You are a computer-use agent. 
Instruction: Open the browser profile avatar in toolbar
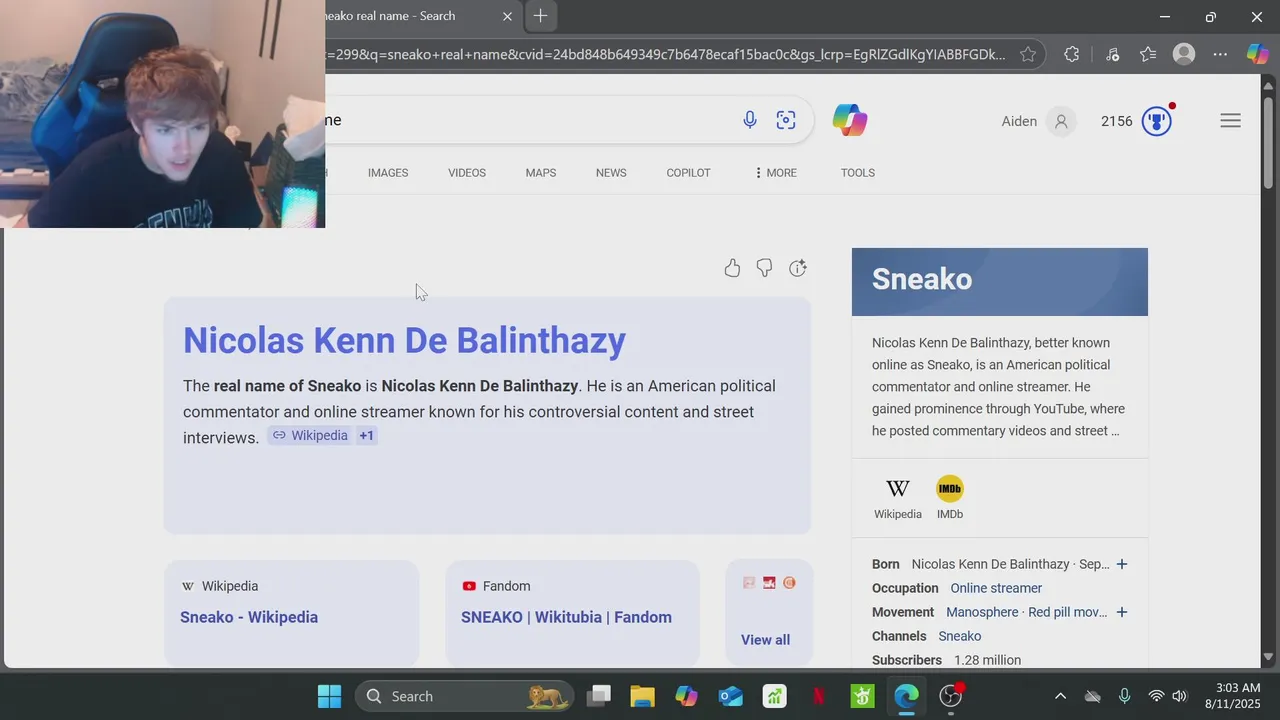point(1184,55)
